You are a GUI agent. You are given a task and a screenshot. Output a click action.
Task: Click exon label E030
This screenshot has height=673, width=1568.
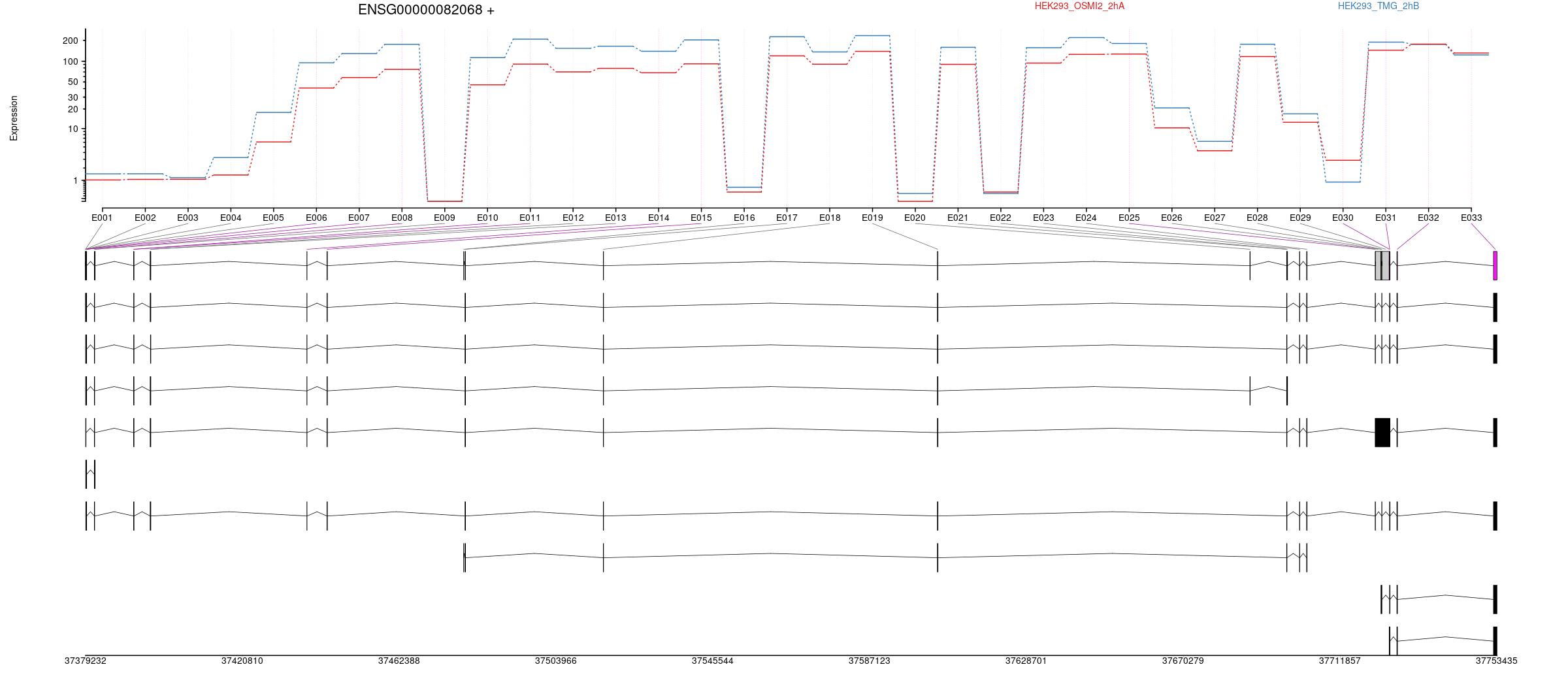(1343, 218)
